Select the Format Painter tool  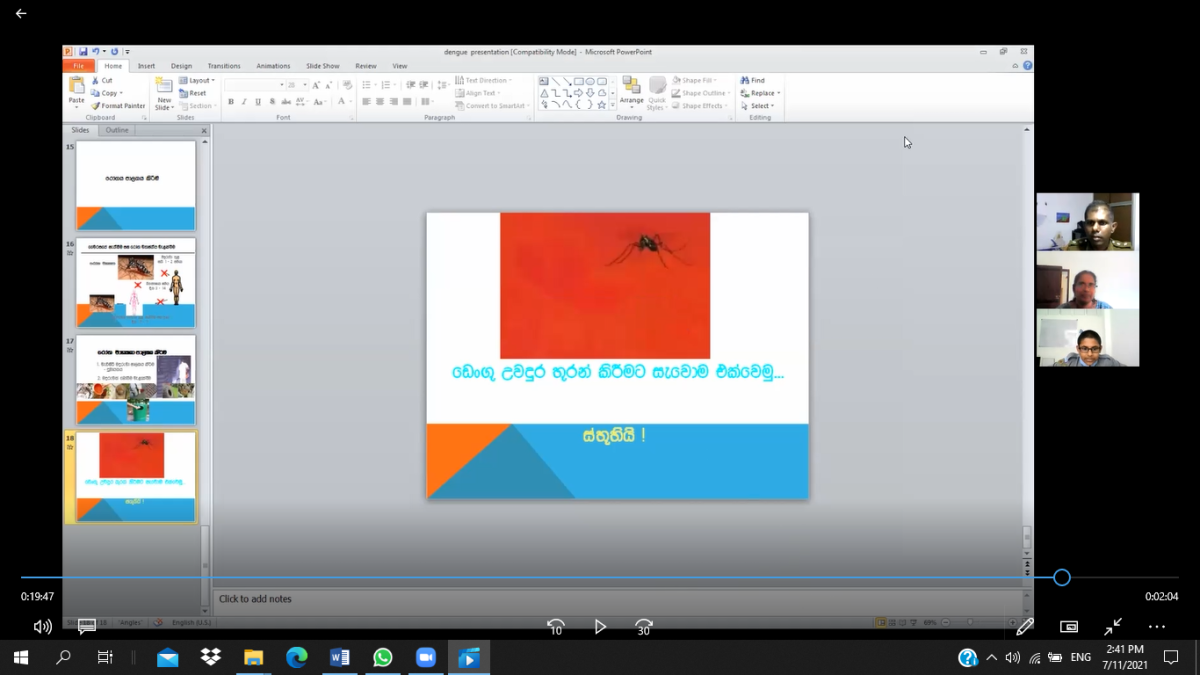118,105
